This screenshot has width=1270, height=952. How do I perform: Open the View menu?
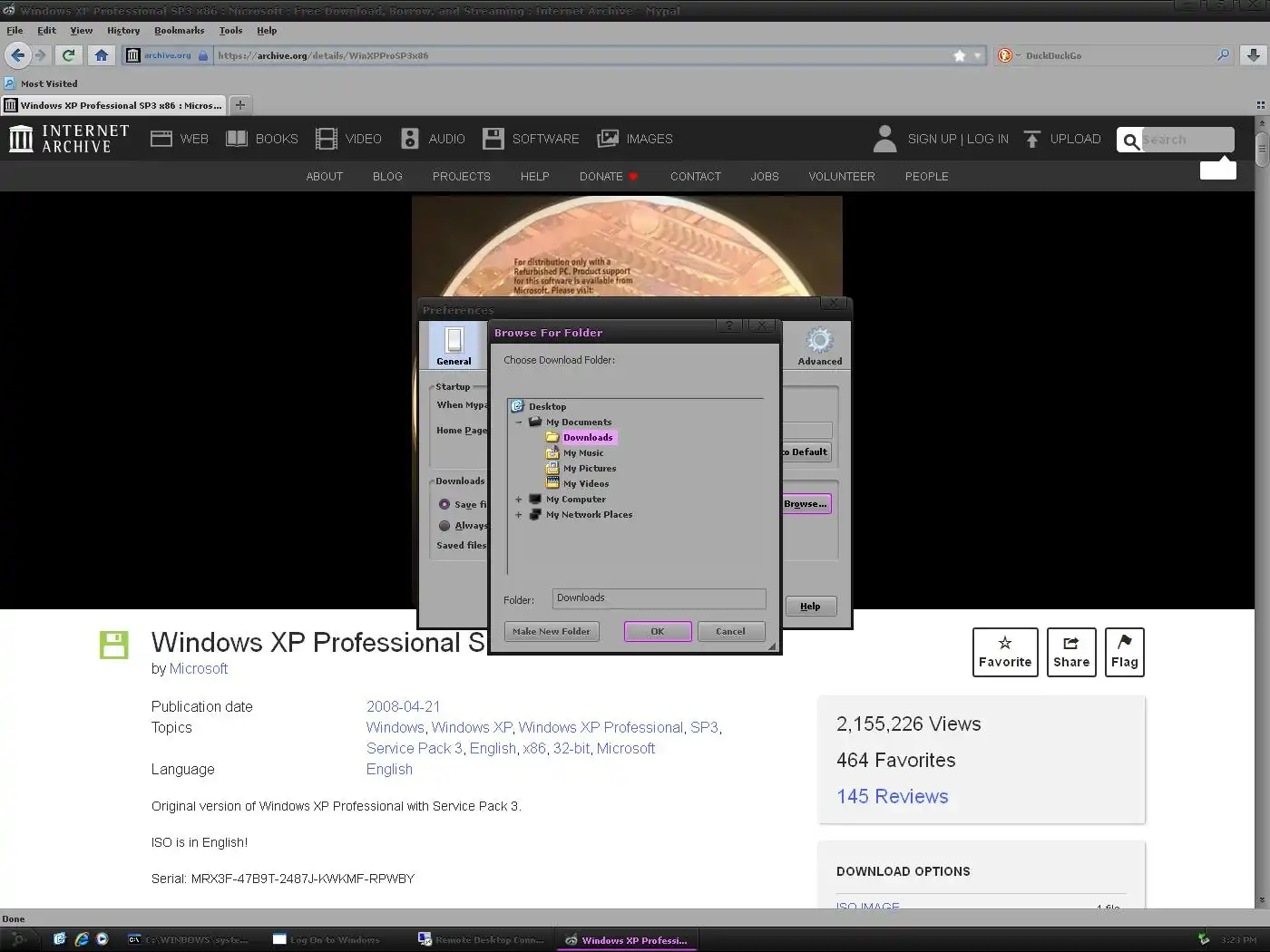[x=82, y=30]
